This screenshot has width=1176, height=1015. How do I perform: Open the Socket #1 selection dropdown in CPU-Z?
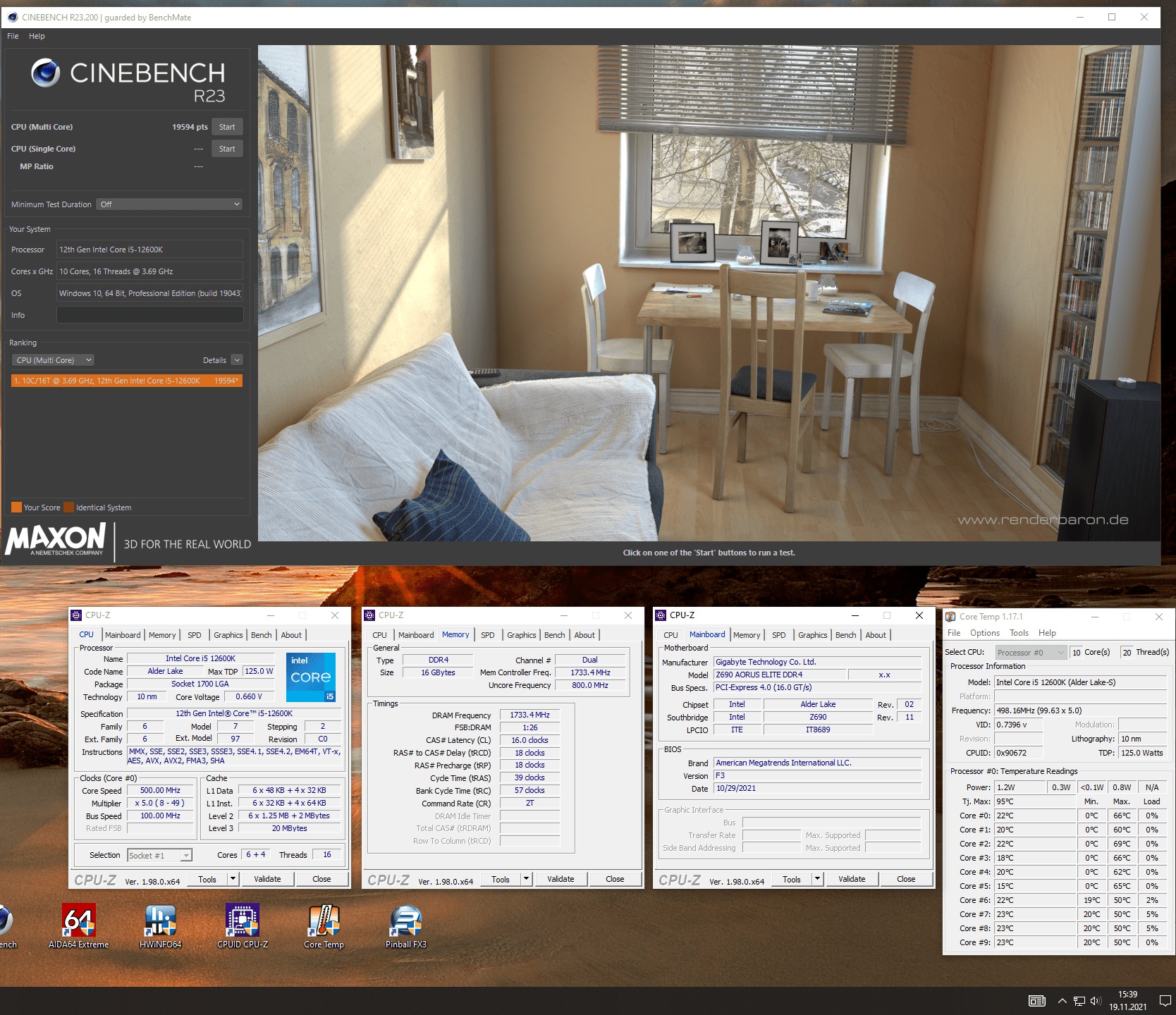point(159,856)
